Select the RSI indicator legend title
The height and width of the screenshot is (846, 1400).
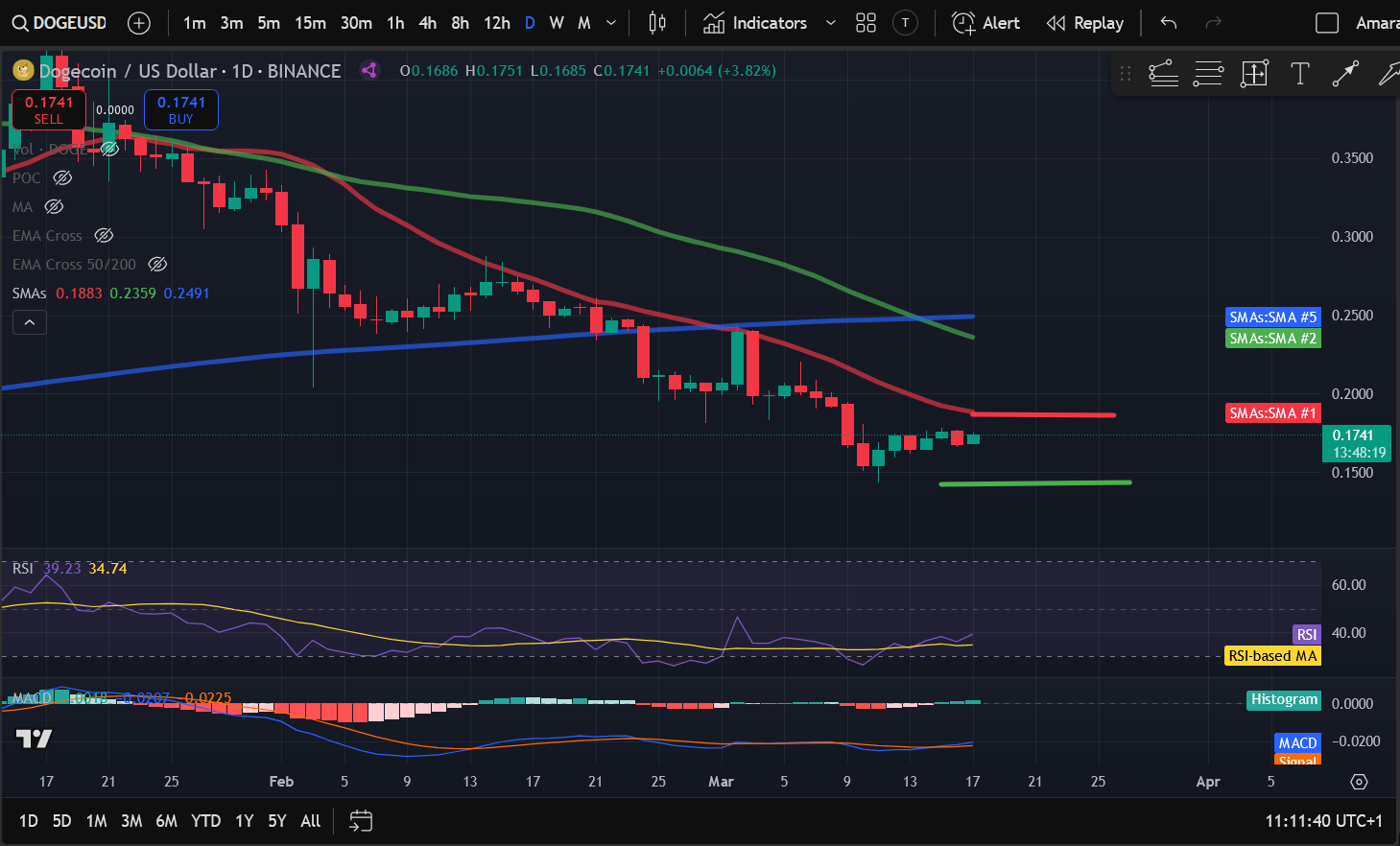coord(23,568)
